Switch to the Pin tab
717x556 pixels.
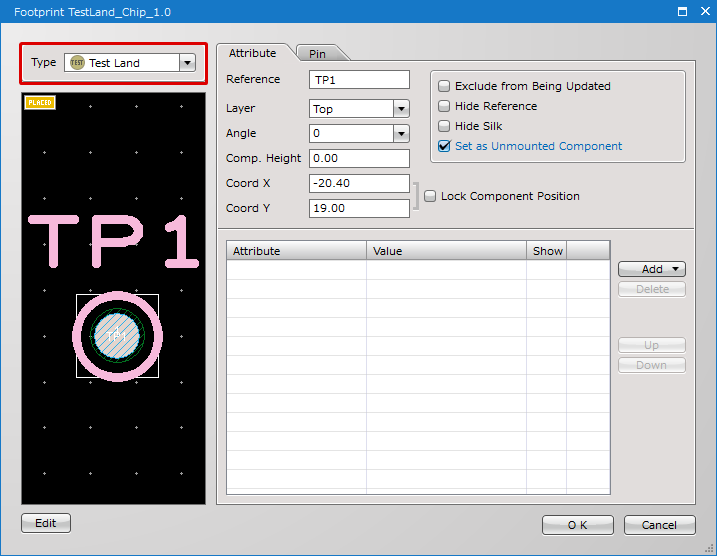click(317, 54)
